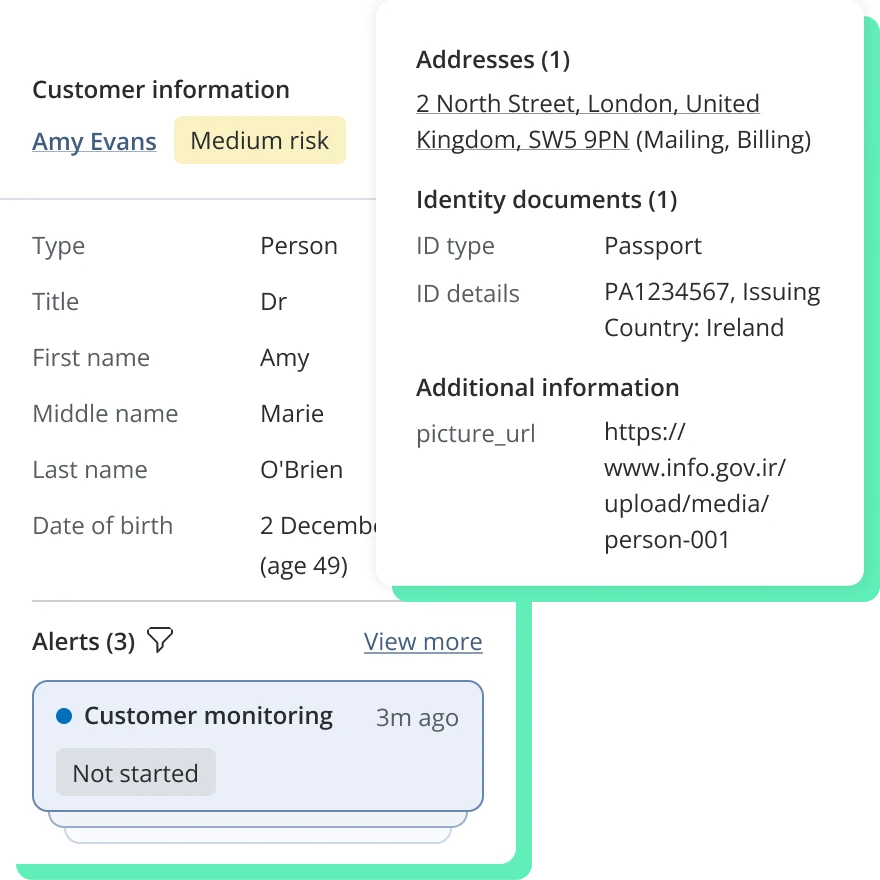Open the 2 North Street address link

click(x=587, y=104)
